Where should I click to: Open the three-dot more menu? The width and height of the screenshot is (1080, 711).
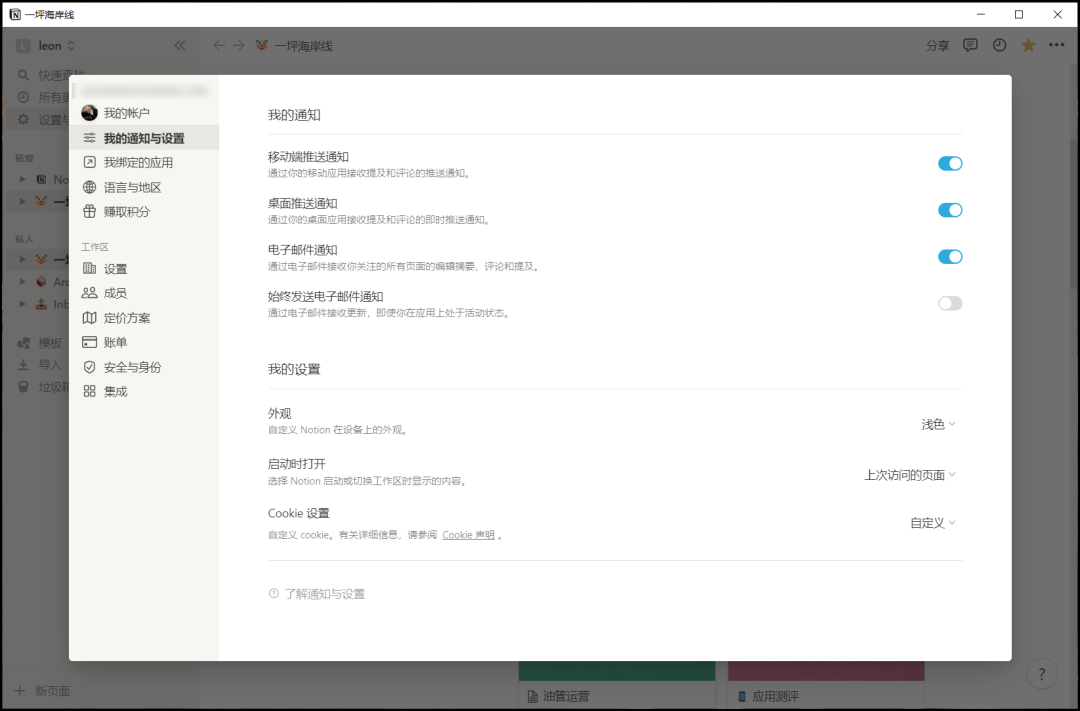(1057, 45)
